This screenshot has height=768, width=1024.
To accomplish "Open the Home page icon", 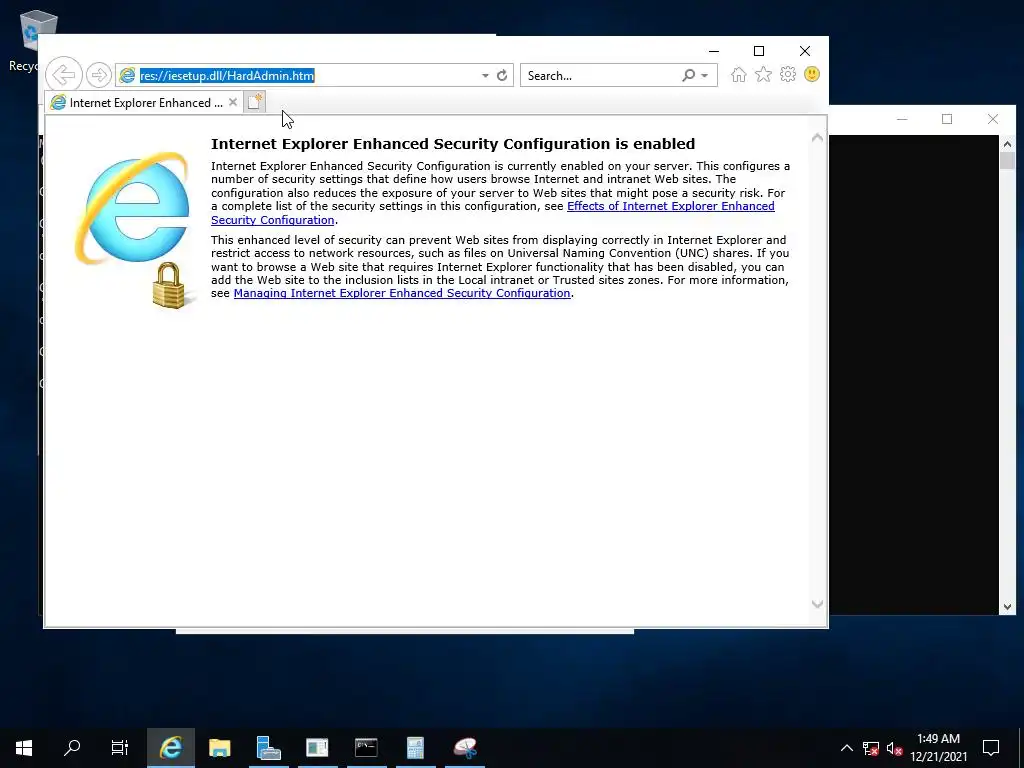I will coord(739,74).
